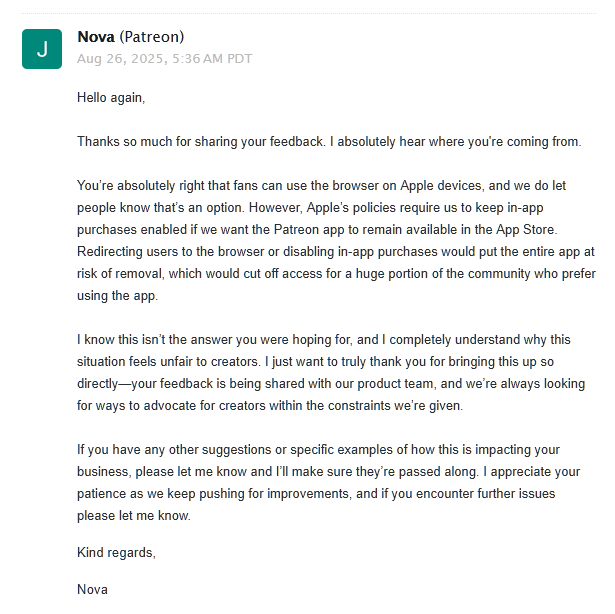The height and width of the screenshot is (614, 615).
Task: Click the final "please let me know." line
Action: (133, 516)
